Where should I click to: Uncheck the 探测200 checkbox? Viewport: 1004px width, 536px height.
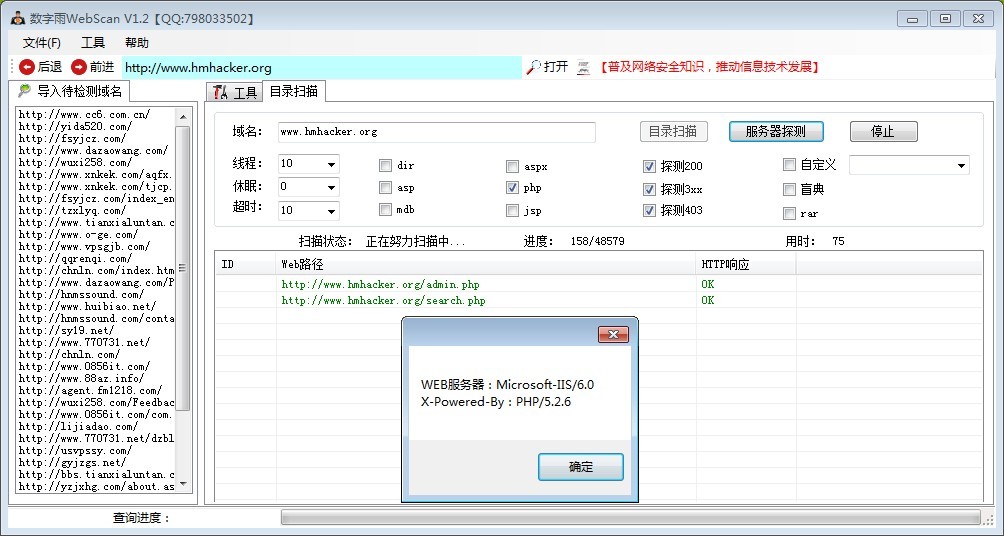pyautogui.click(x=649, y=166)
